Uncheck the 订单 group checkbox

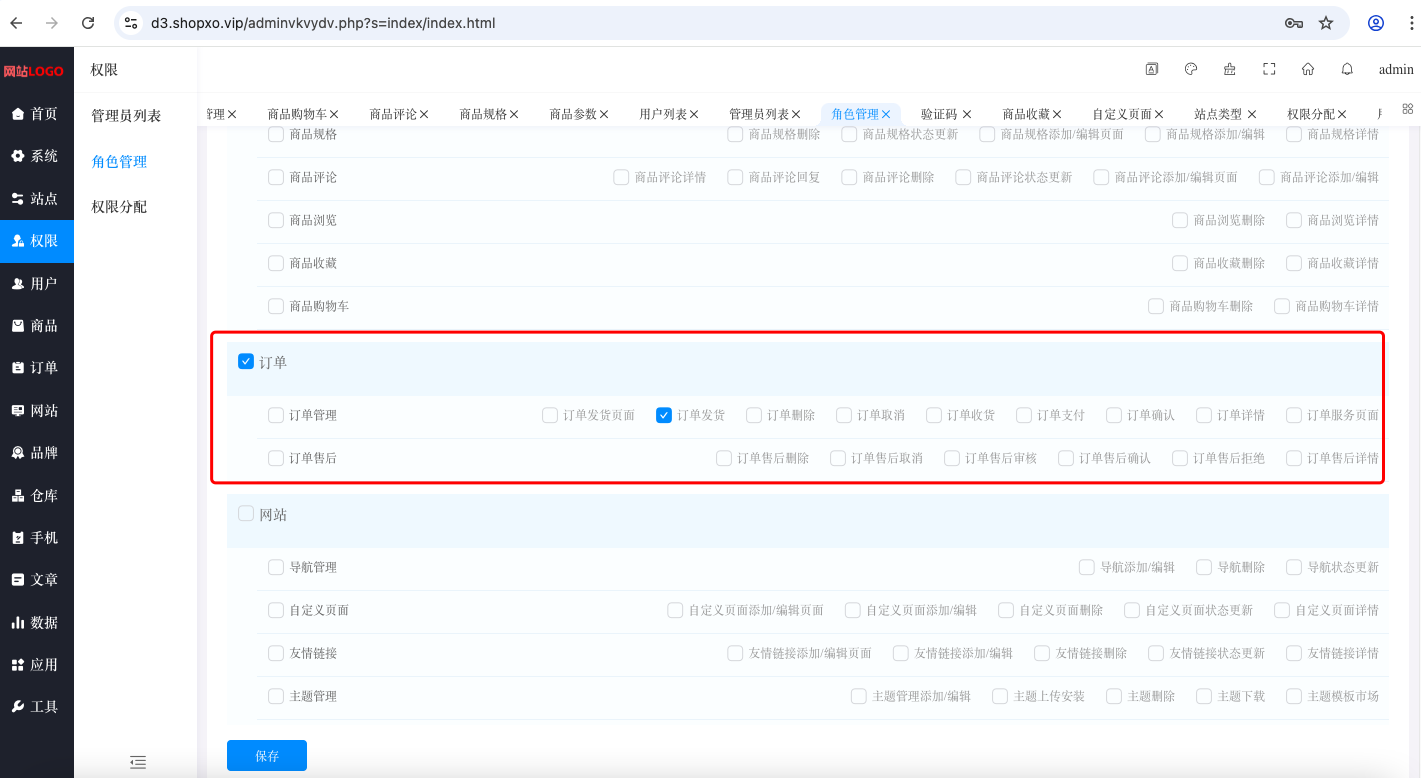(x=246, y=362)
